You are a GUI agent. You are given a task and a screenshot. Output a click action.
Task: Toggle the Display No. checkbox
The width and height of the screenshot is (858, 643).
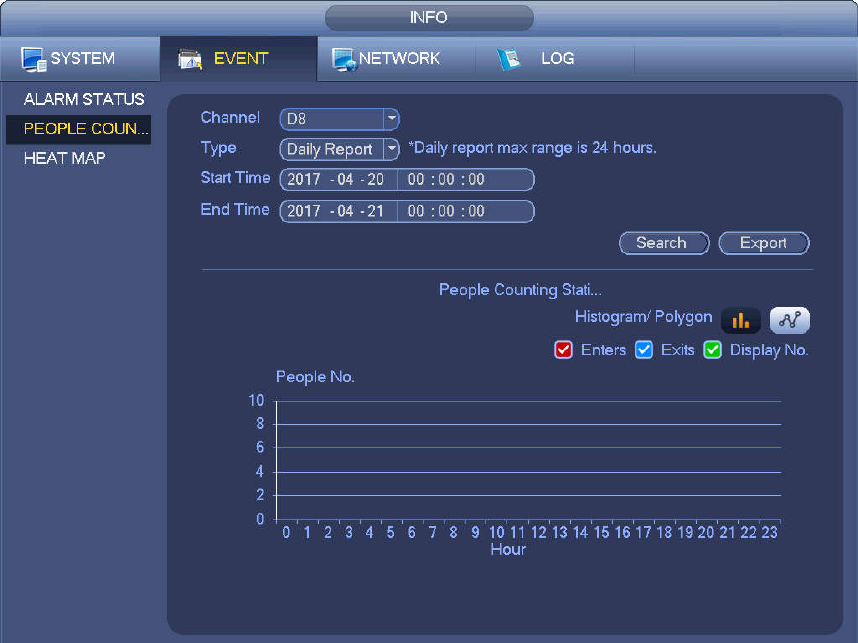tap(712, 350)
